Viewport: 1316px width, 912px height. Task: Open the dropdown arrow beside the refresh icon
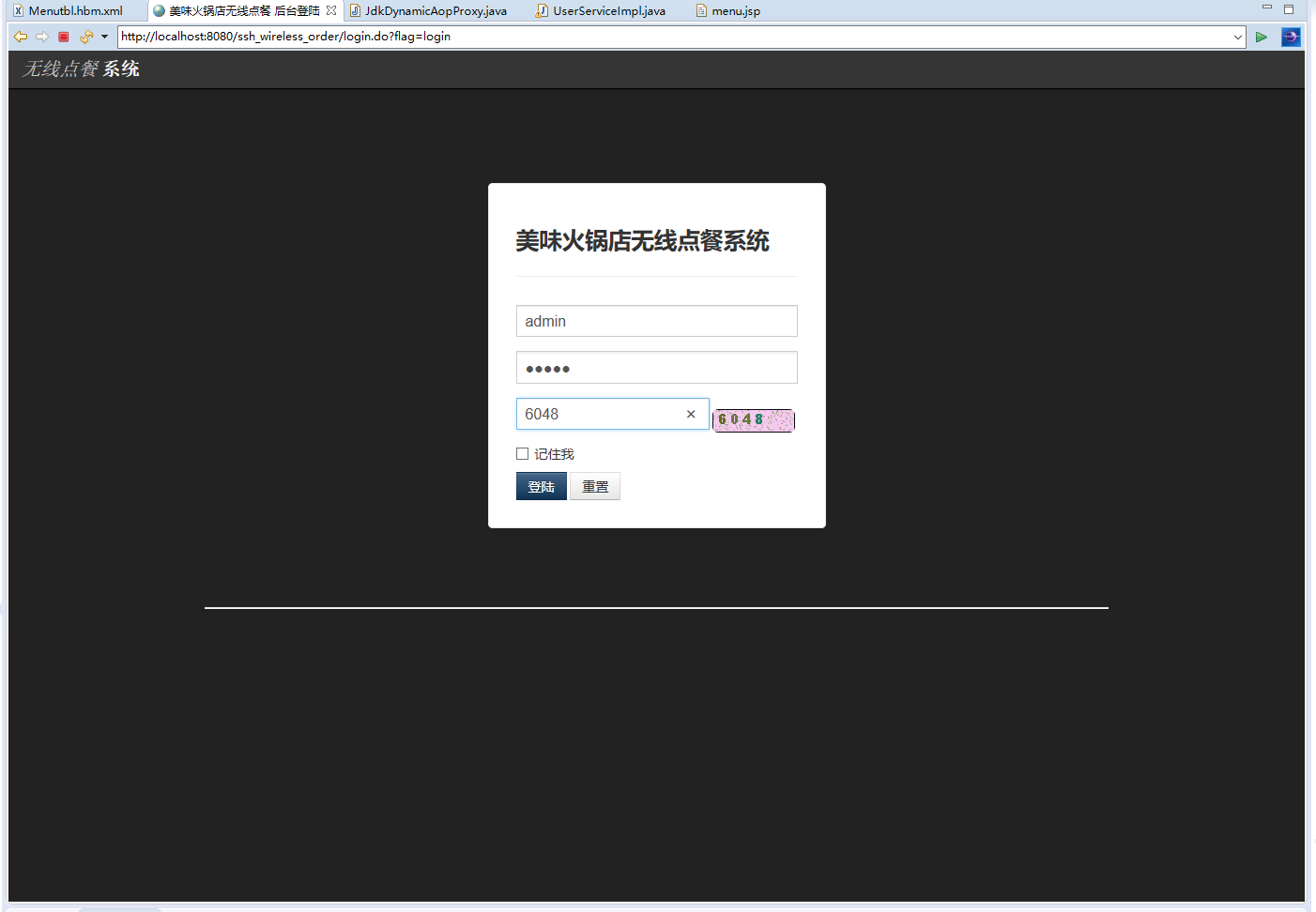(104, 37)
